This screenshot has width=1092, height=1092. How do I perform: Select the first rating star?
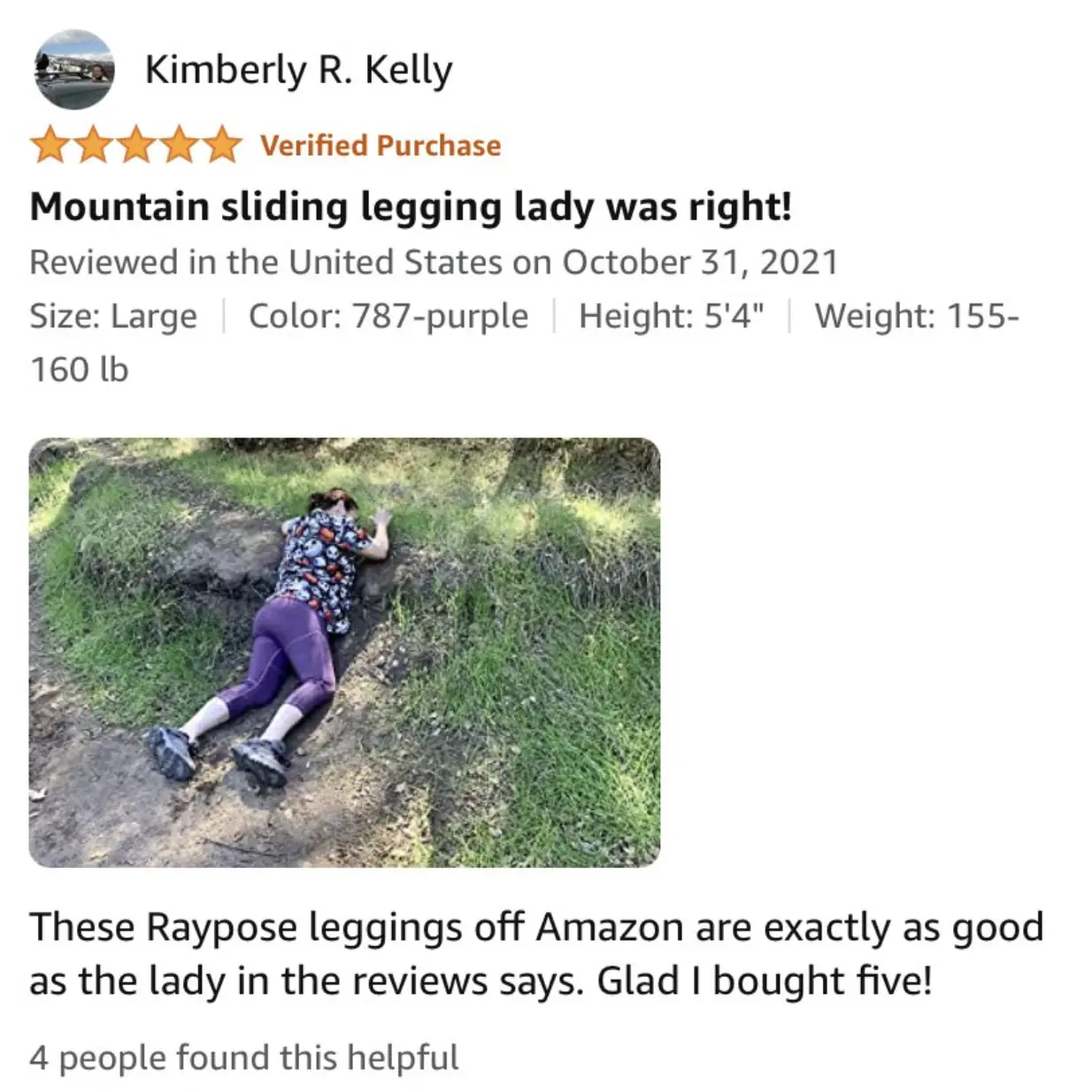click(x=50, y=146)
